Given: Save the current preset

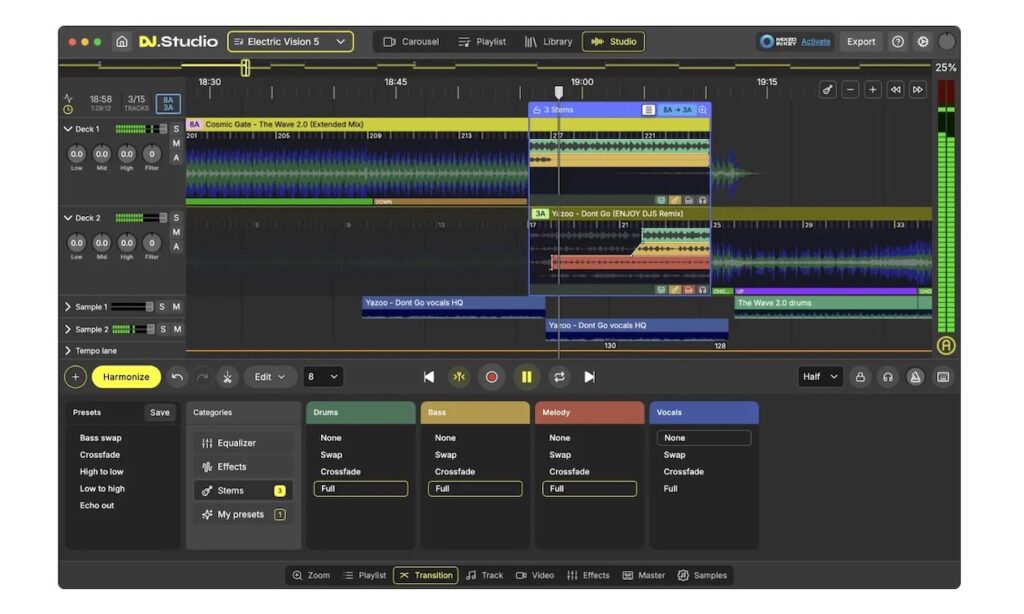Looking at the screenshot, I should (x=159, y=412).
